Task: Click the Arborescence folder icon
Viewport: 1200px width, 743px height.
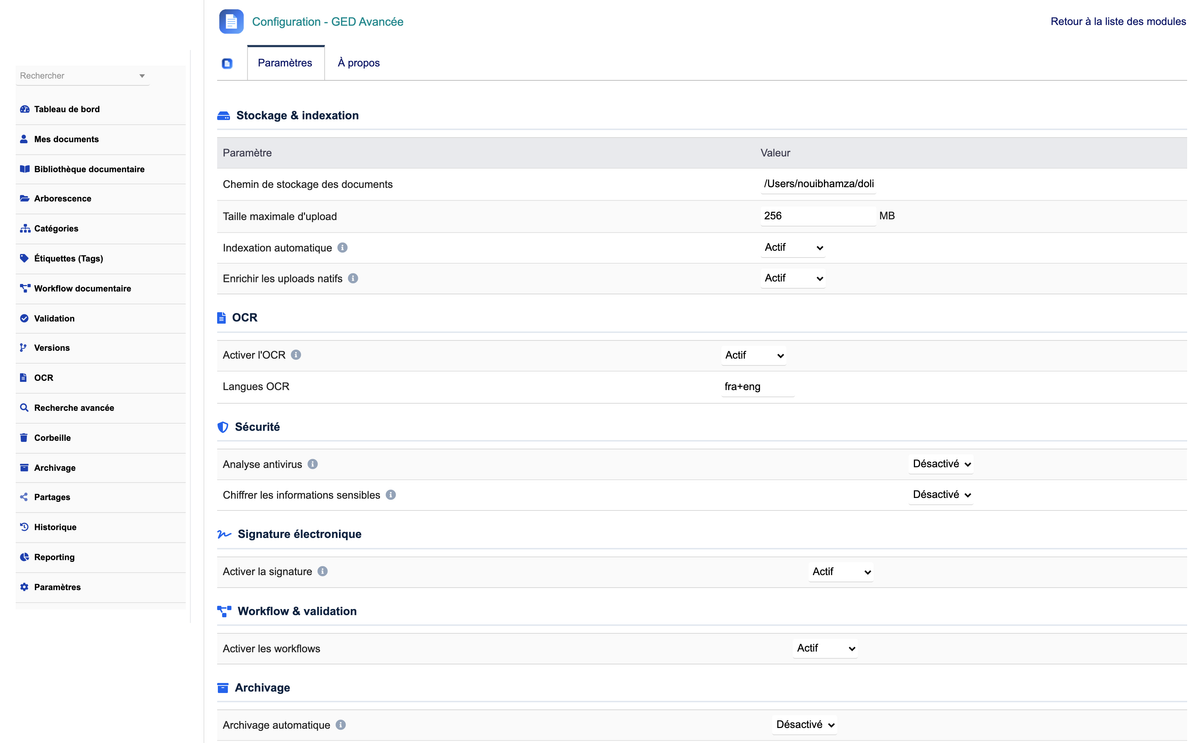Action: (24, 199)
